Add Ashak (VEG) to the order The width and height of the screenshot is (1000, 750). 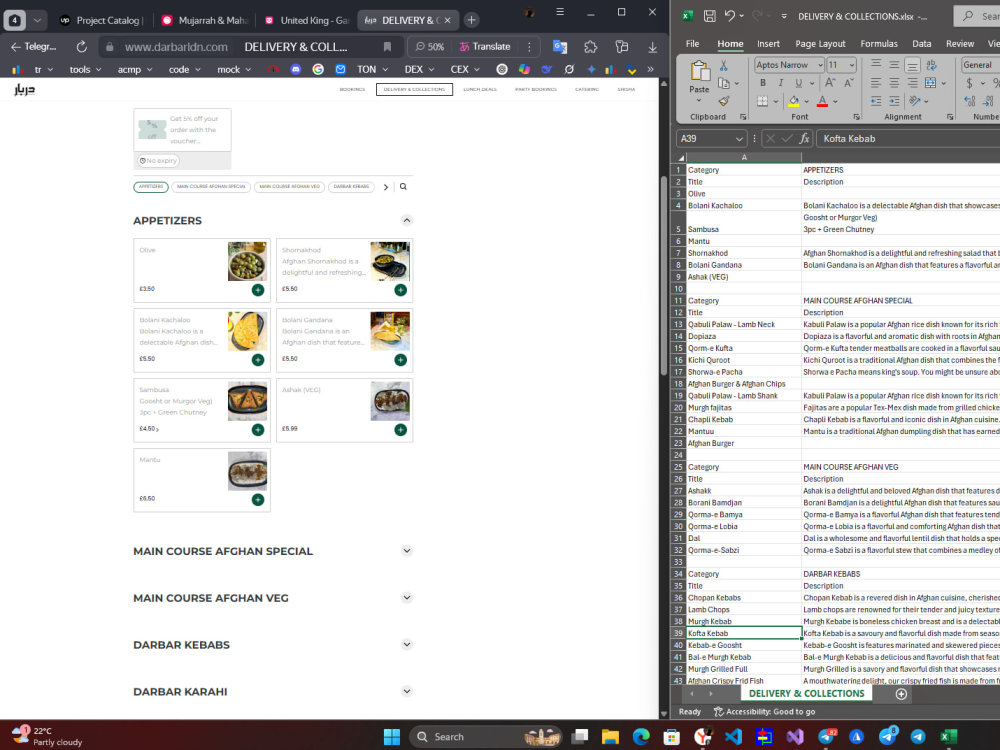click(401, 430)
